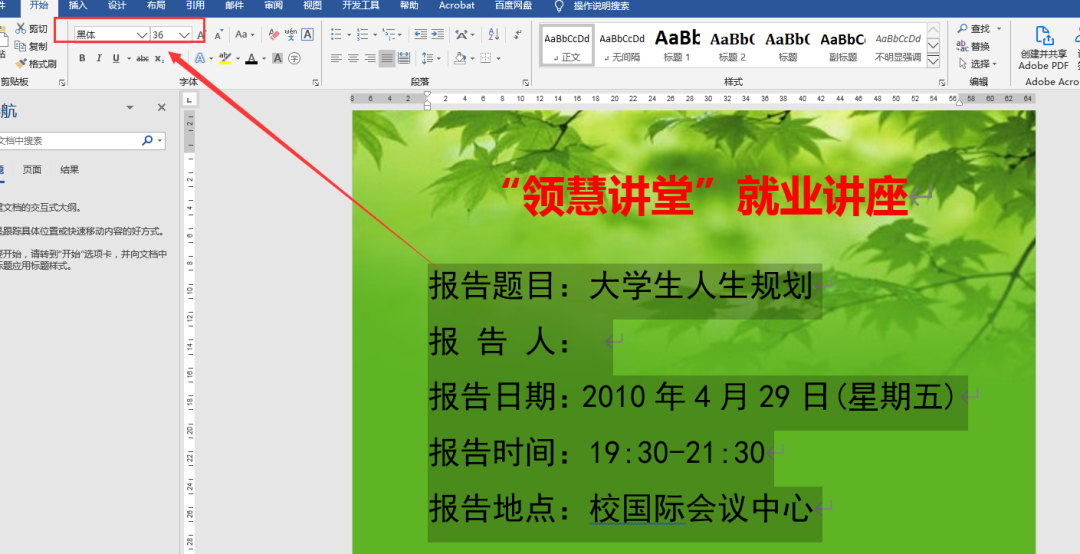Apply strikethrough (abc) formatting
The height and width of the screenshot is (554, 1080).
click(143, 59)
